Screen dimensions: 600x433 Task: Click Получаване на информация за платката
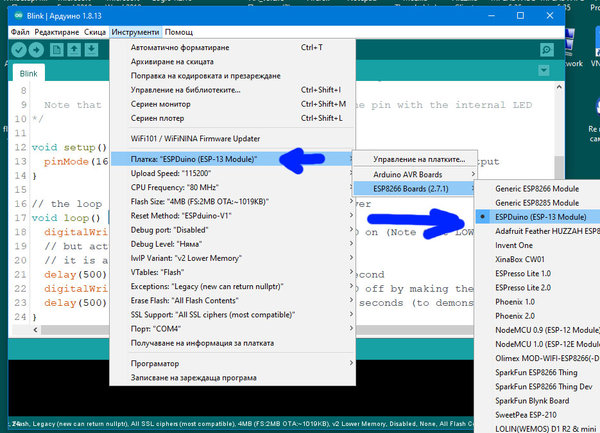[233, 343]
